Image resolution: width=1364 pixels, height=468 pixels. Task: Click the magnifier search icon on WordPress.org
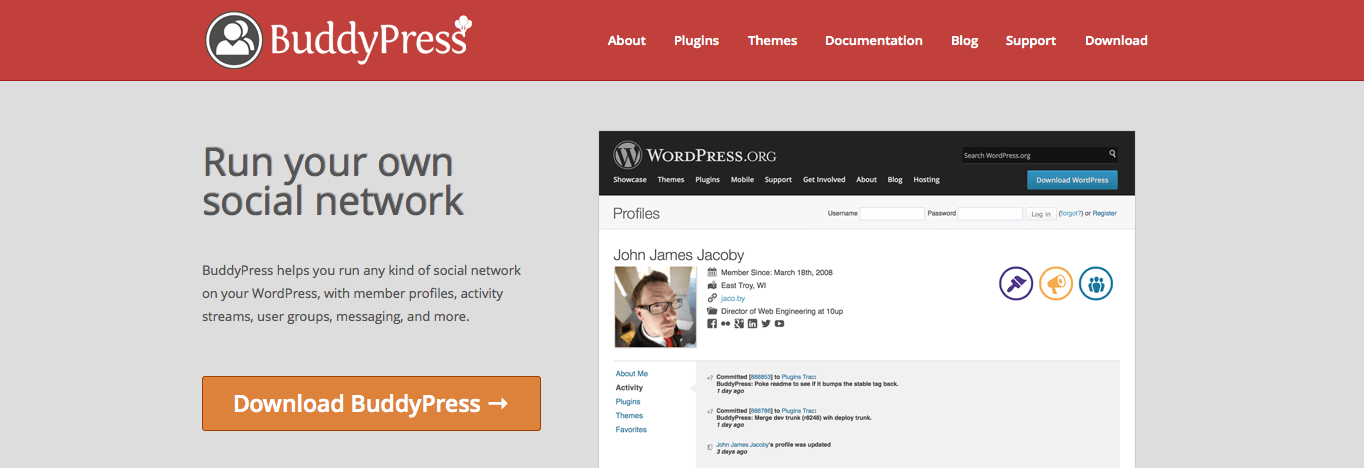tap(1112, 154)
